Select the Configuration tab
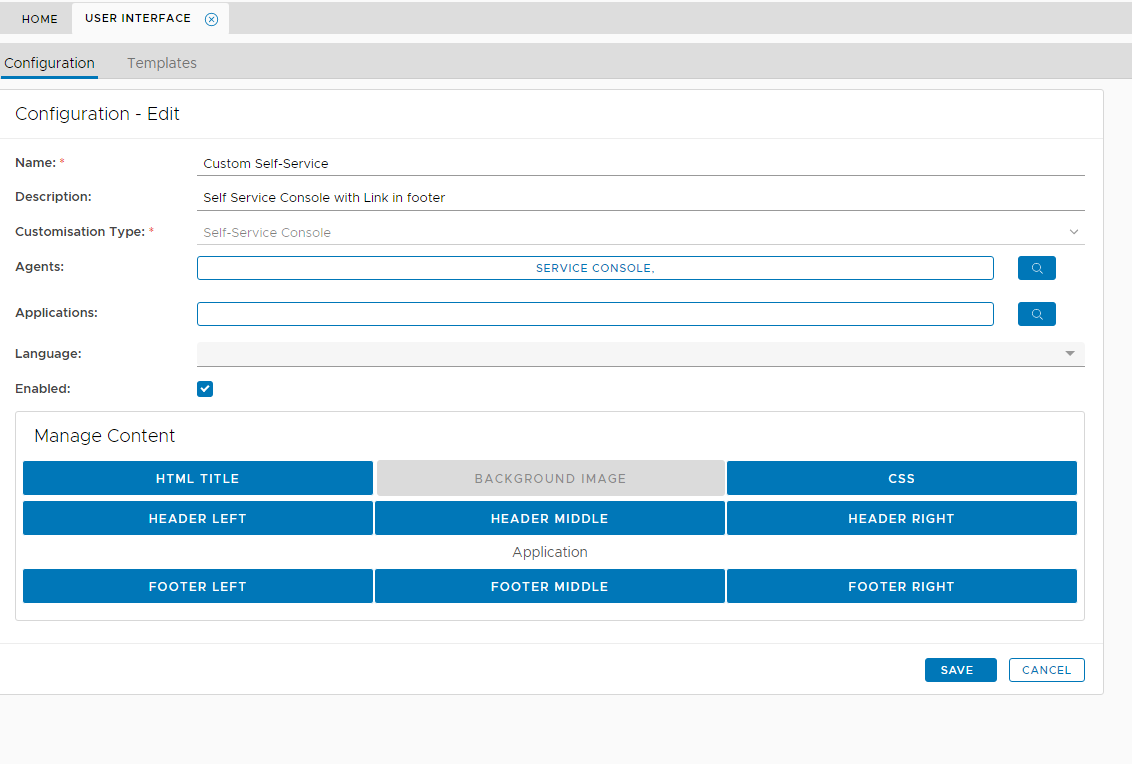This screenshot has height=764, width=1132. (49, 63)
